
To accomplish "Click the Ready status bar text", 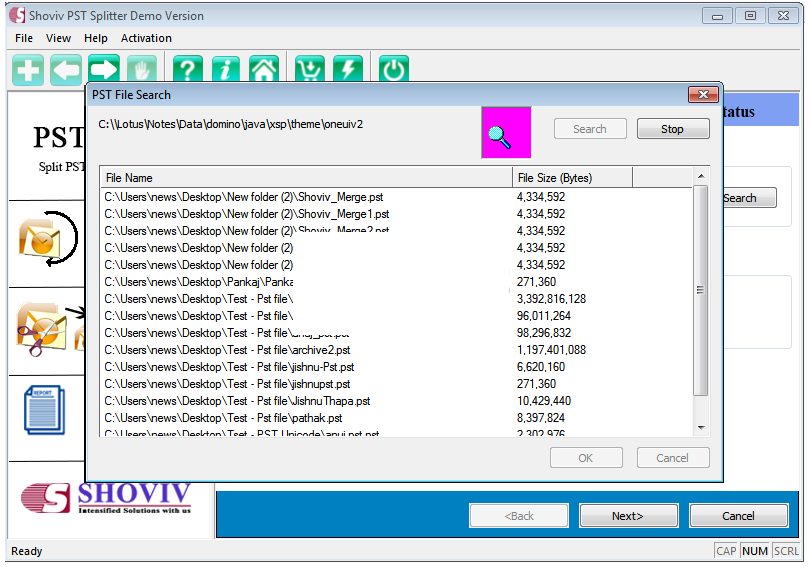I will click(26, 552).
